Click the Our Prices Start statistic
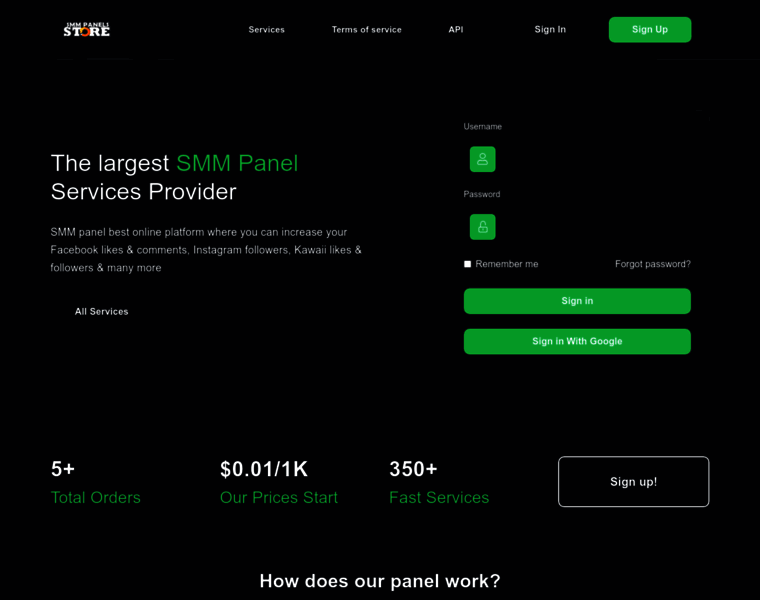The height and width of the screenshot is (600, 760). (279, 483)
